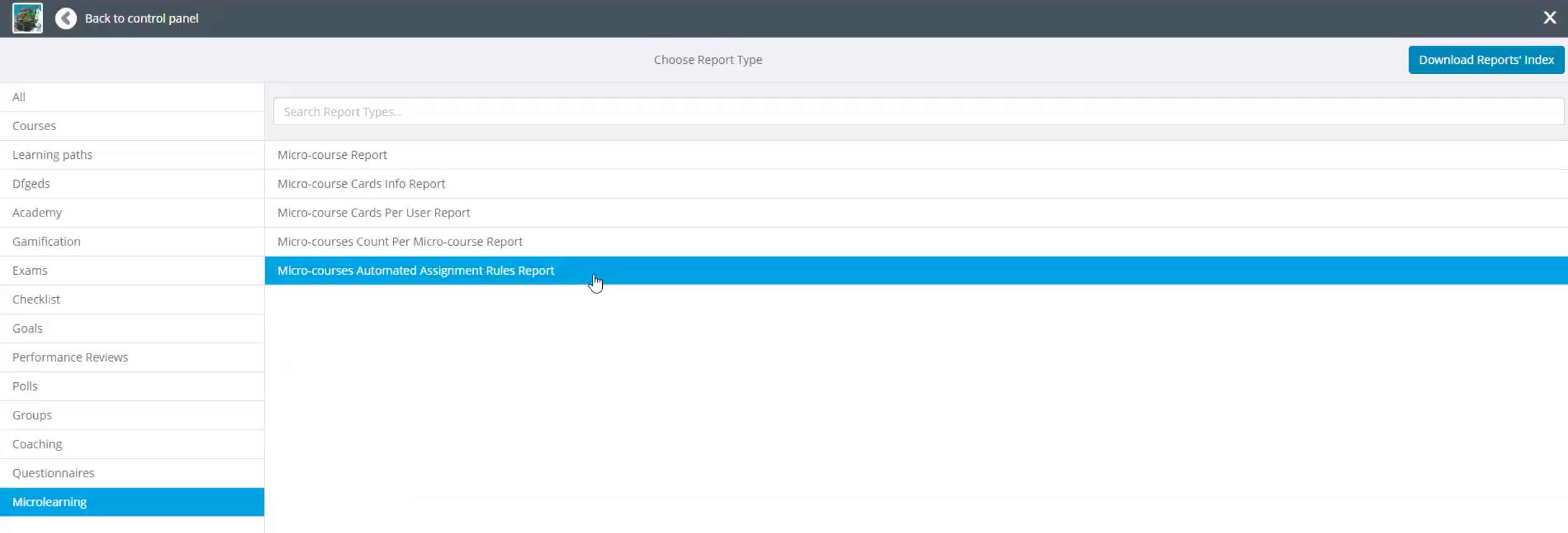
Task: Choose the Academy category
Action: 37,213
